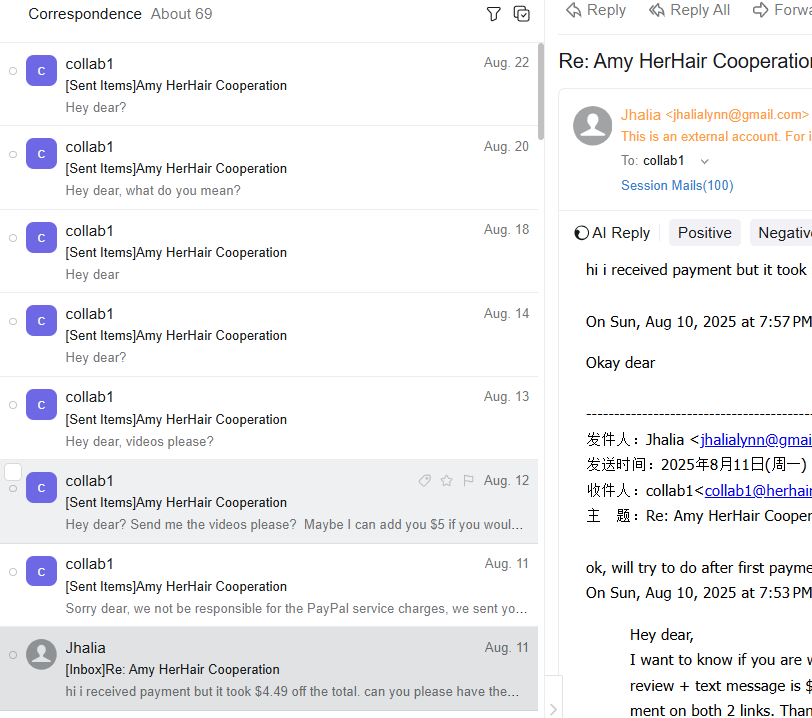Click the Reply All icon
Screen dimensions: 812x718
[657, 10]
